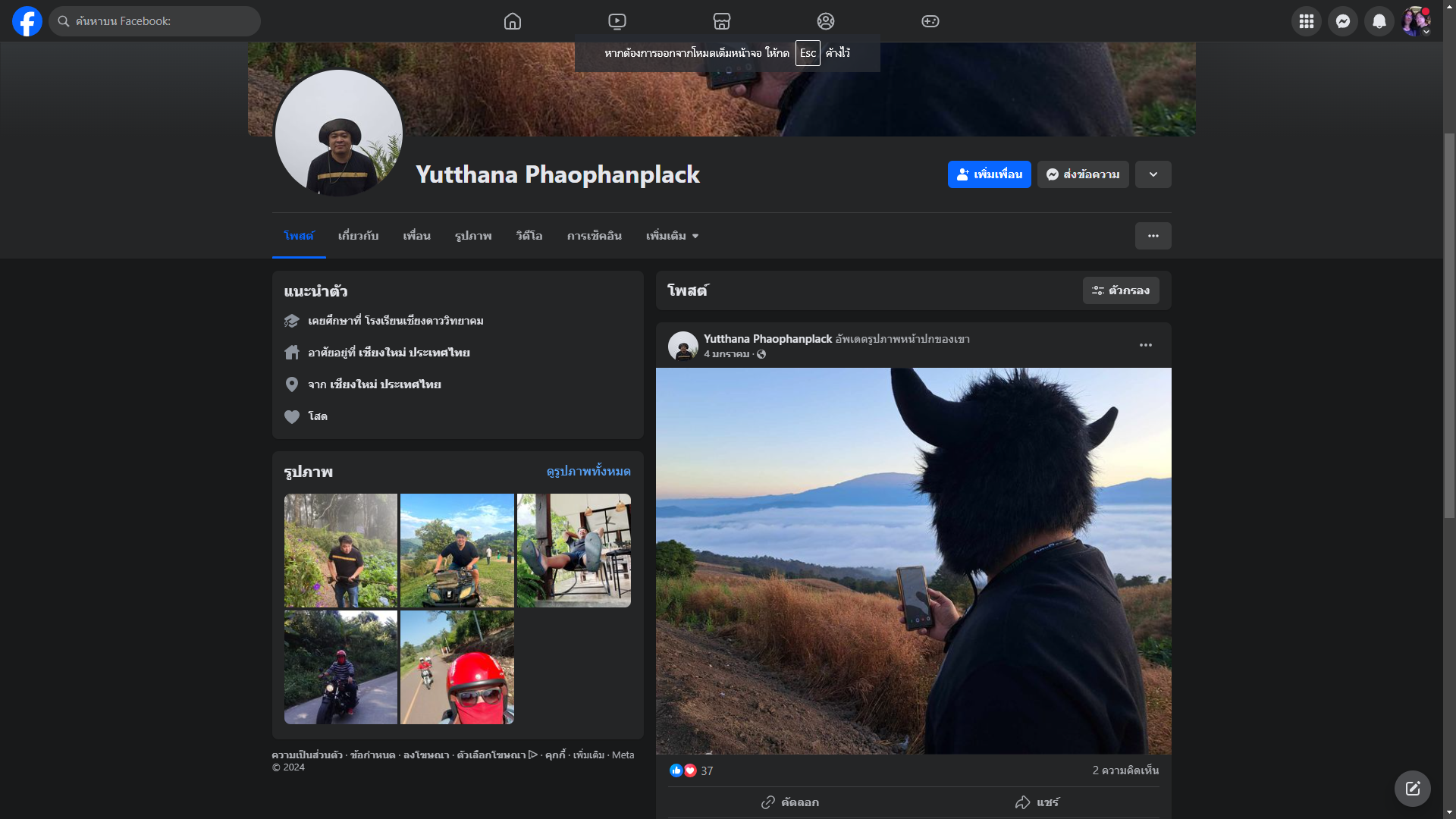Viewport: 1456px width, 819px height.
Task: Open the Gaming controller icon
Action: [x=930, y=21]
